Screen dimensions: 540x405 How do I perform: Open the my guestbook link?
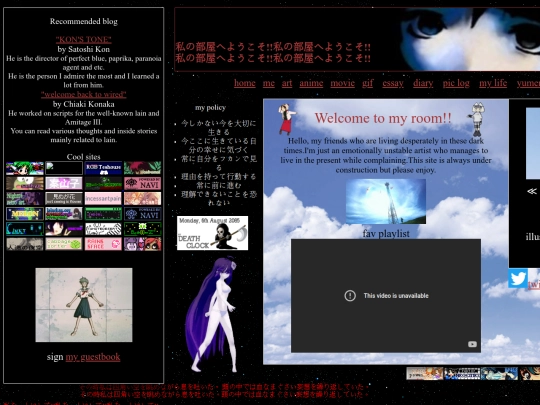point(93,357)
